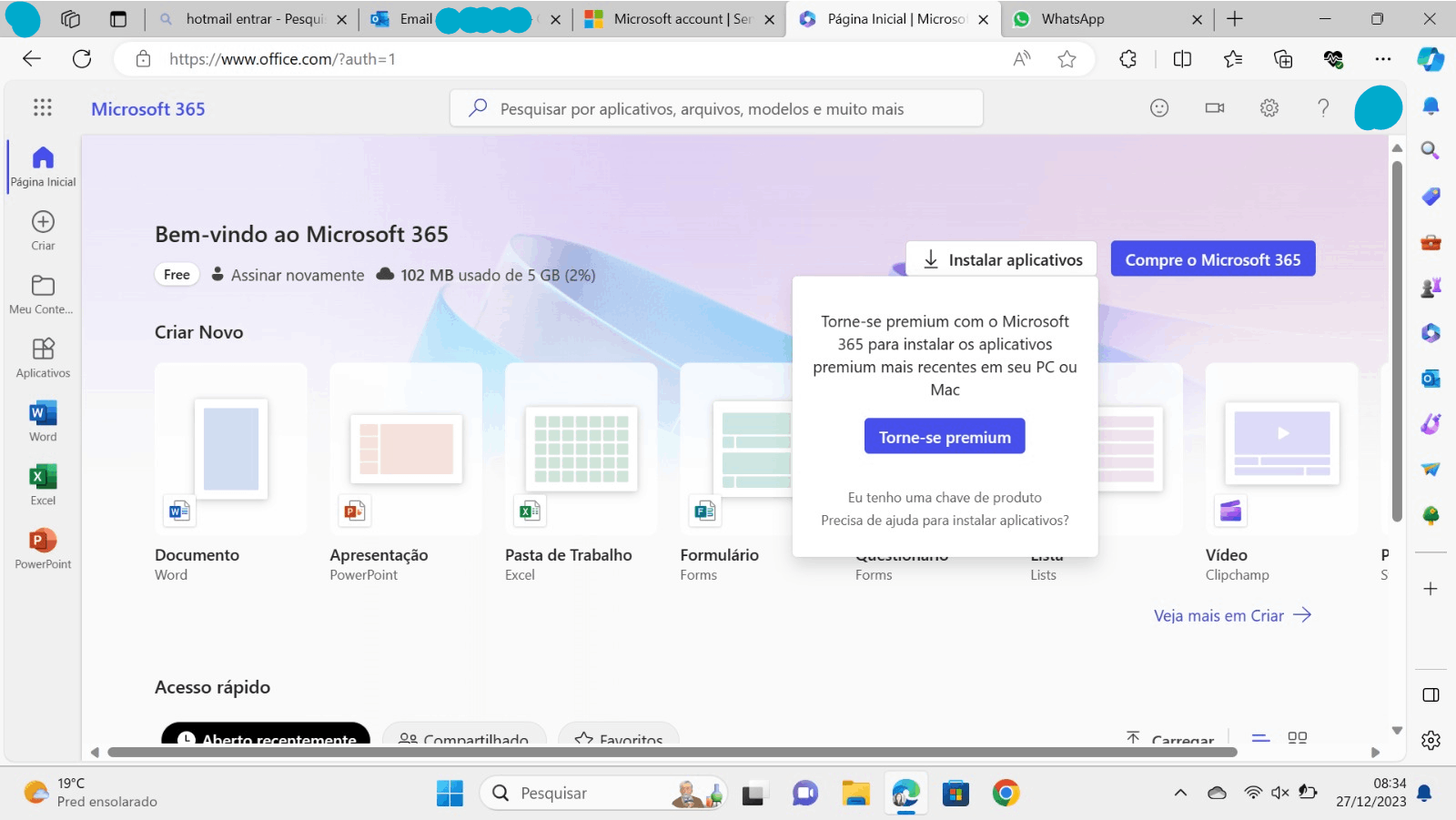Click the Microsoft 365 title link
This screenshot has width=1456, height=820.
(148, 109)
